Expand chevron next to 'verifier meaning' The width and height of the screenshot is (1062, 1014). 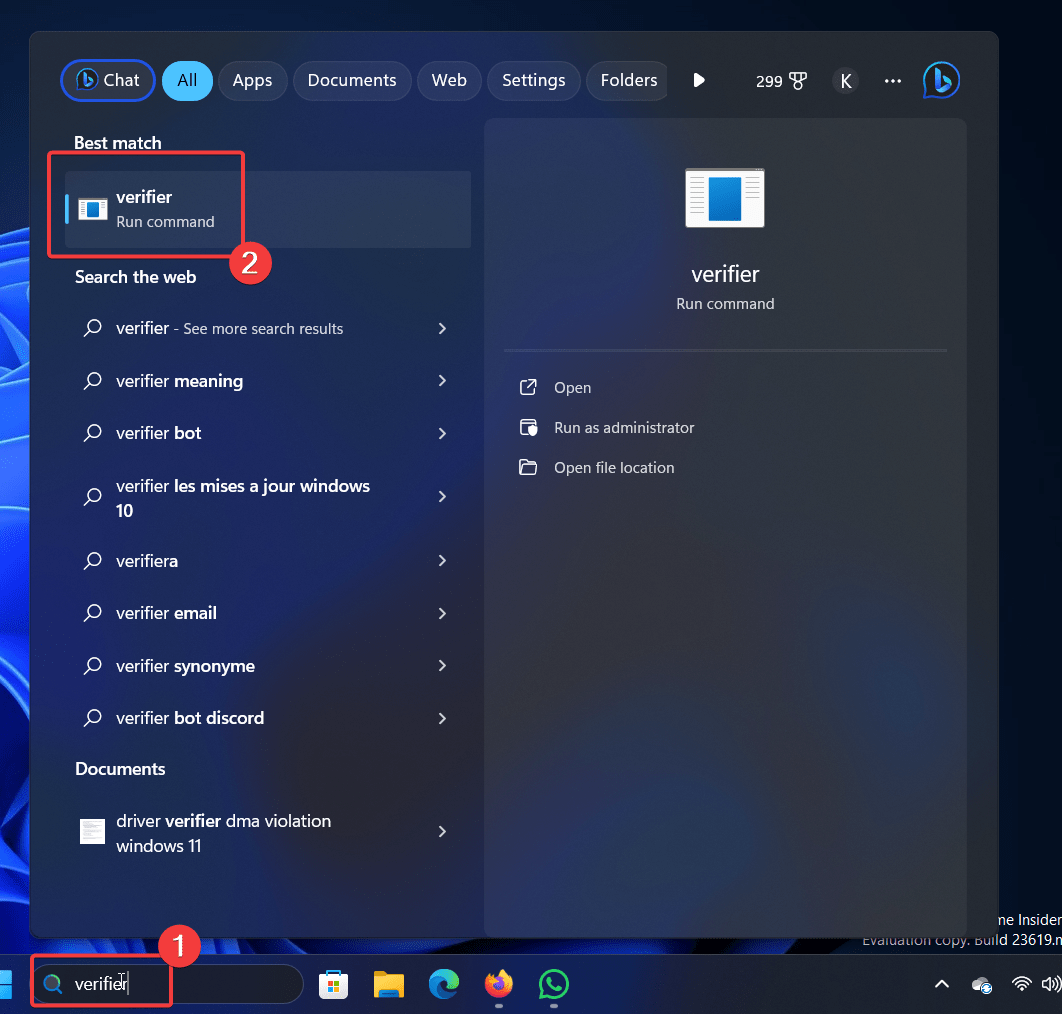click(442, 381)
